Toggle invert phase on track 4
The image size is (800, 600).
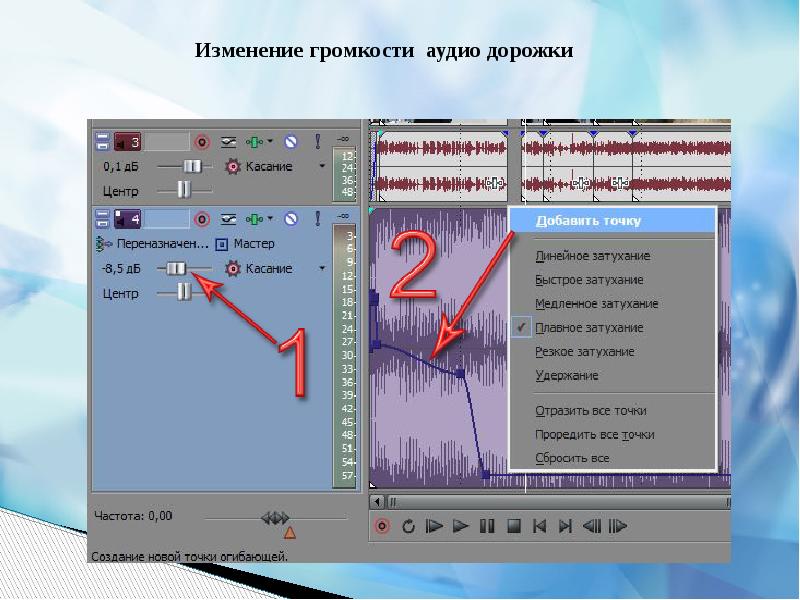[229, 218]
